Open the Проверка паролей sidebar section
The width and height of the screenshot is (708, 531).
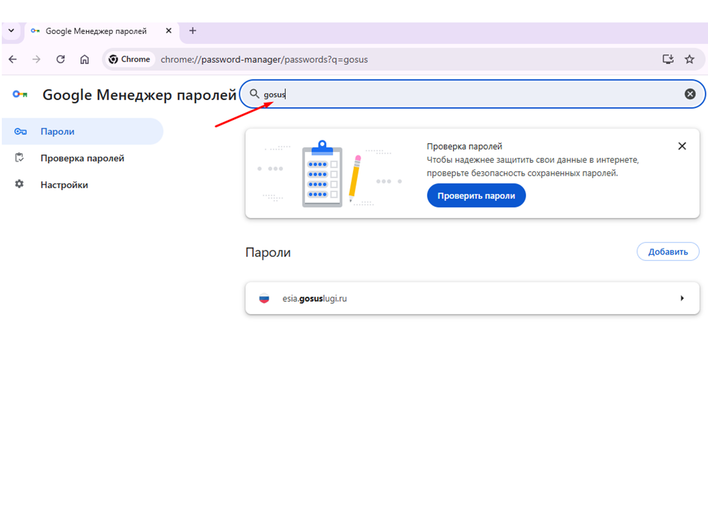(x=82, y=158)
